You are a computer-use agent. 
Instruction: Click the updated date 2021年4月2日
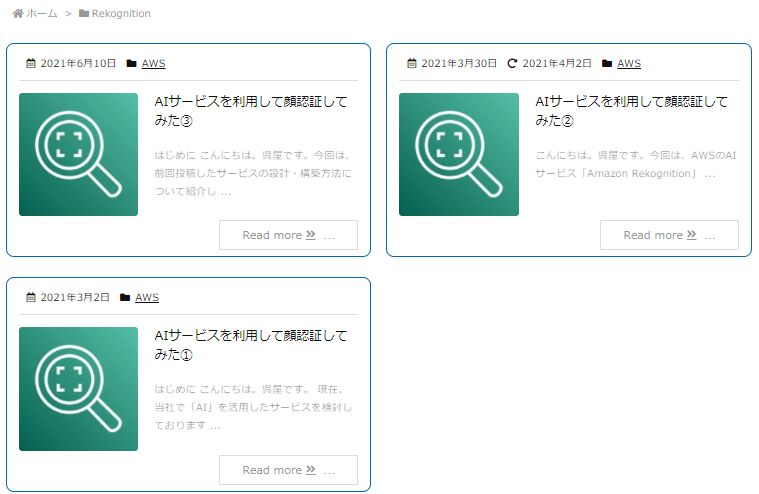(x=557, y=63)
